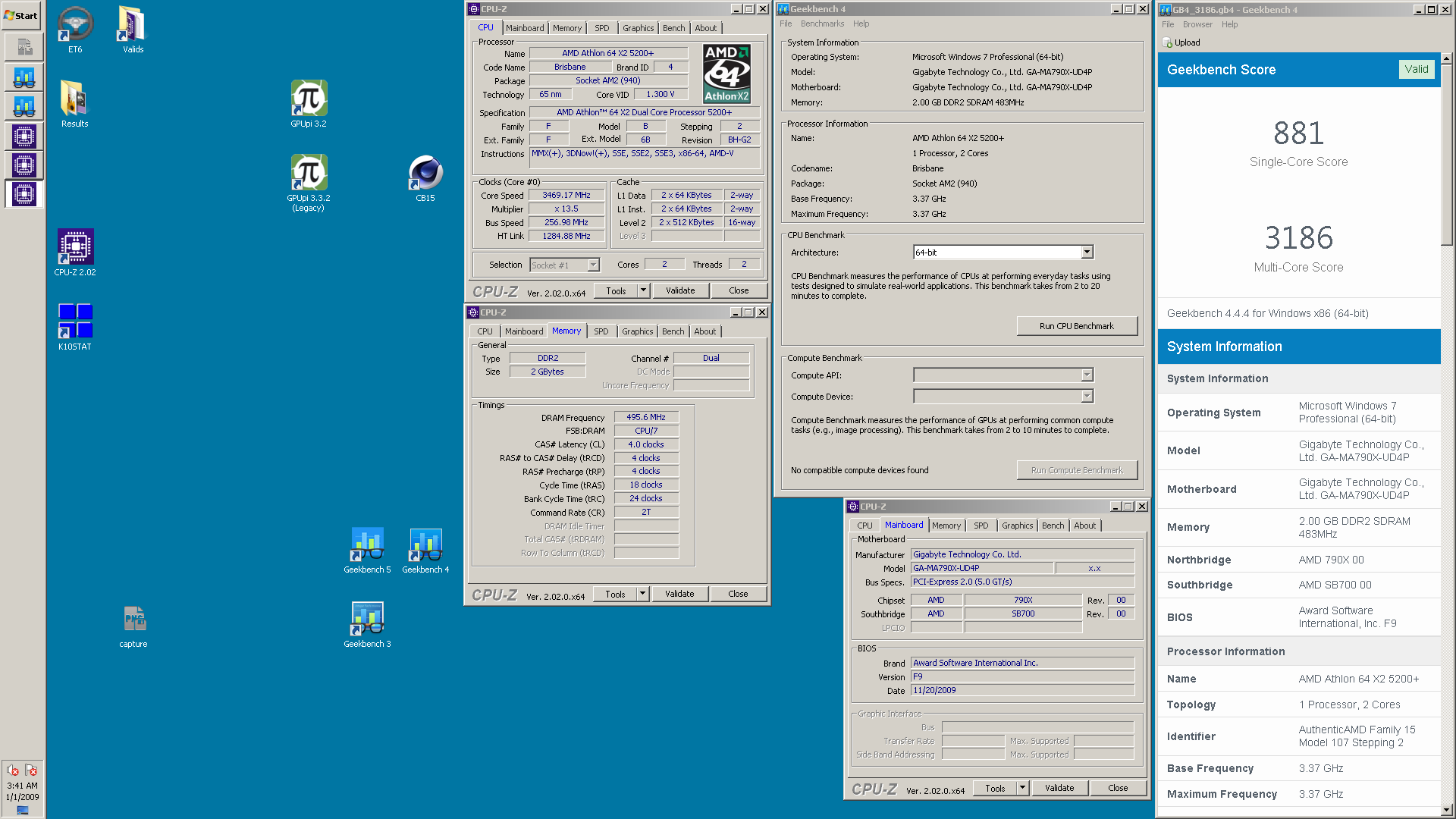Click Validate in CPU-Z Mainboard window
1456x819 pixels.
[1059, 788]
